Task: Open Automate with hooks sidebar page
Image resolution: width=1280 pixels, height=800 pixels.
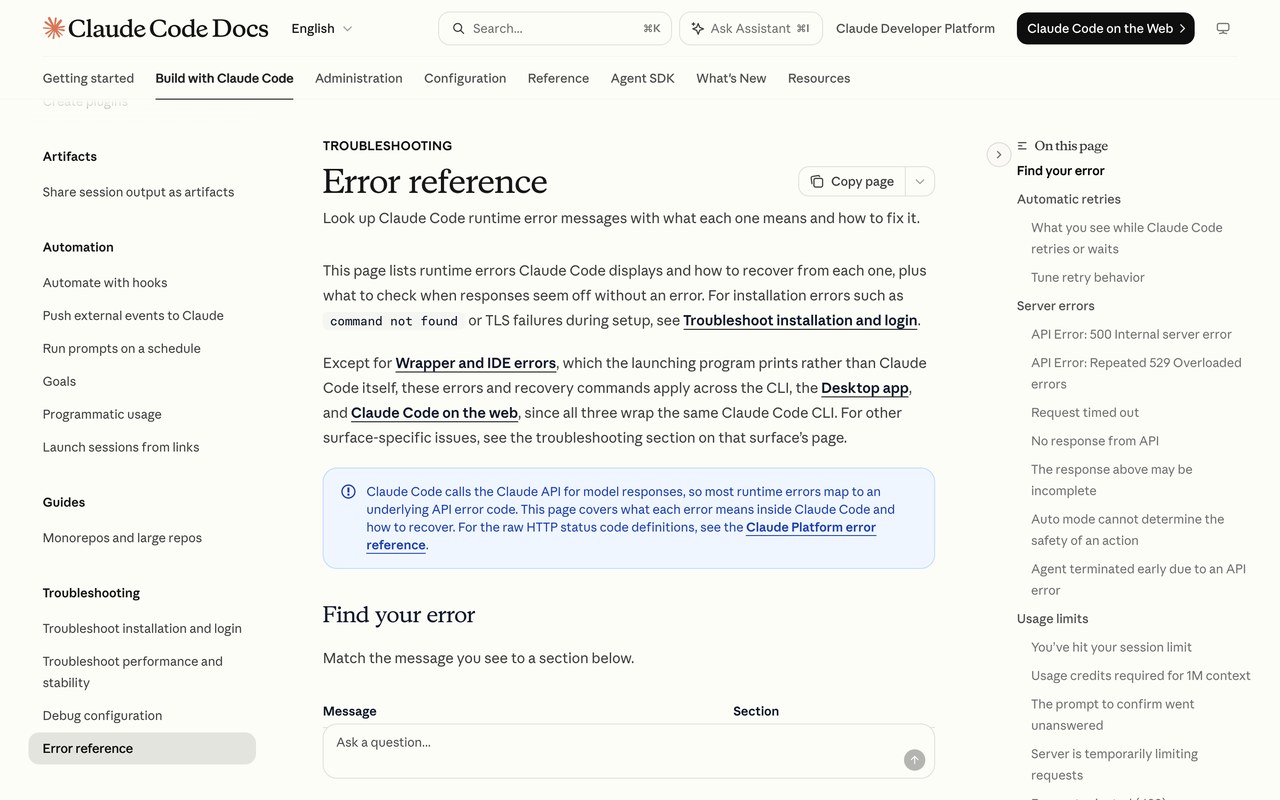Action: click(x=105, y=283)
